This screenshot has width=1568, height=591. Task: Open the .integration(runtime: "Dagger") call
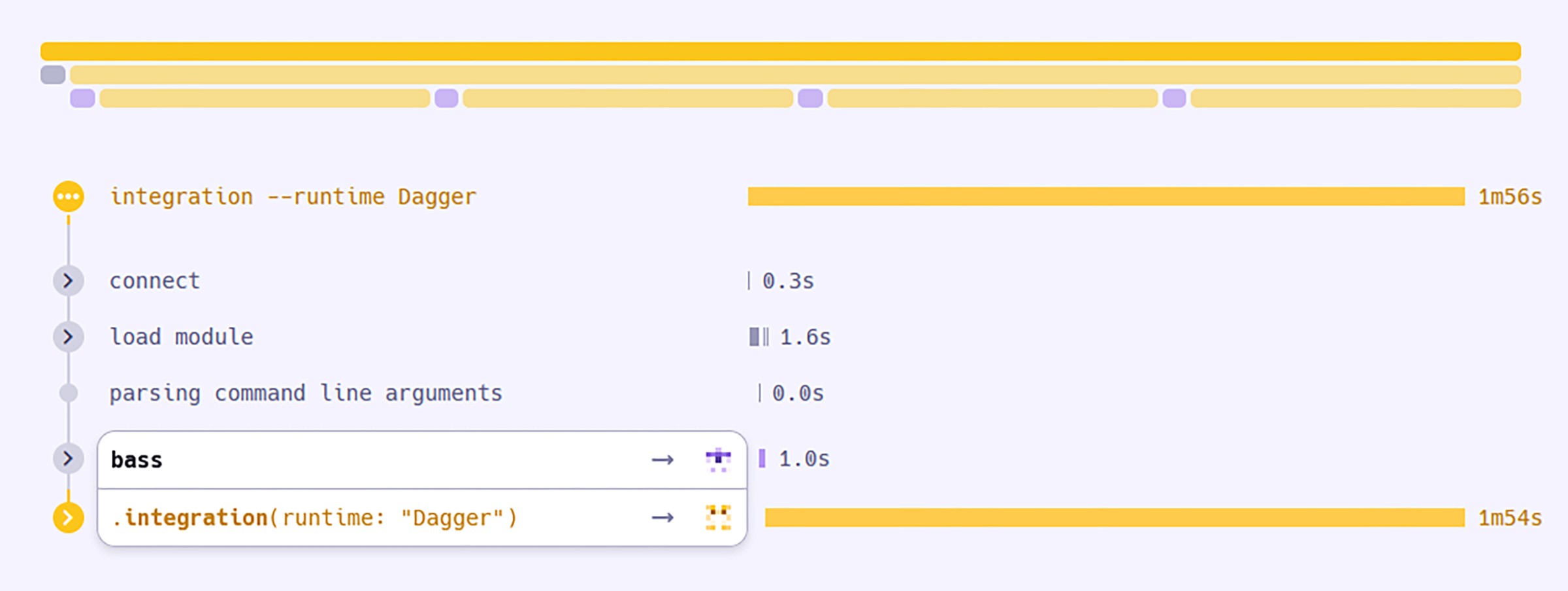[314, 518]
